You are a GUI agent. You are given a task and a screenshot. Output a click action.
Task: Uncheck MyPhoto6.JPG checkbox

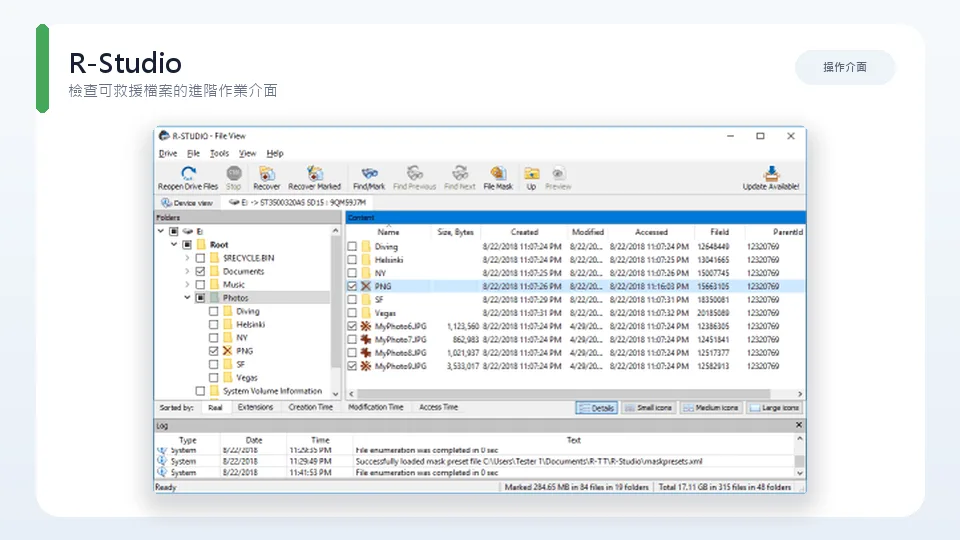(x=352, y=326)
